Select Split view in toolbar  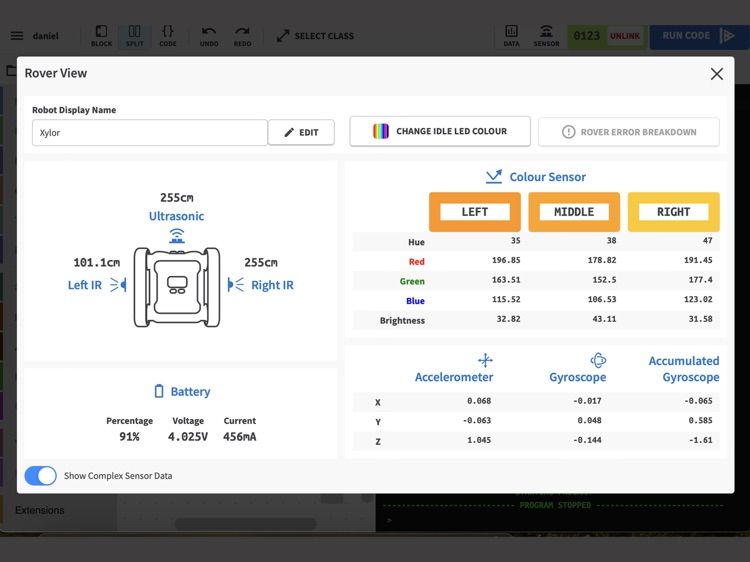(x=134, y=36)
